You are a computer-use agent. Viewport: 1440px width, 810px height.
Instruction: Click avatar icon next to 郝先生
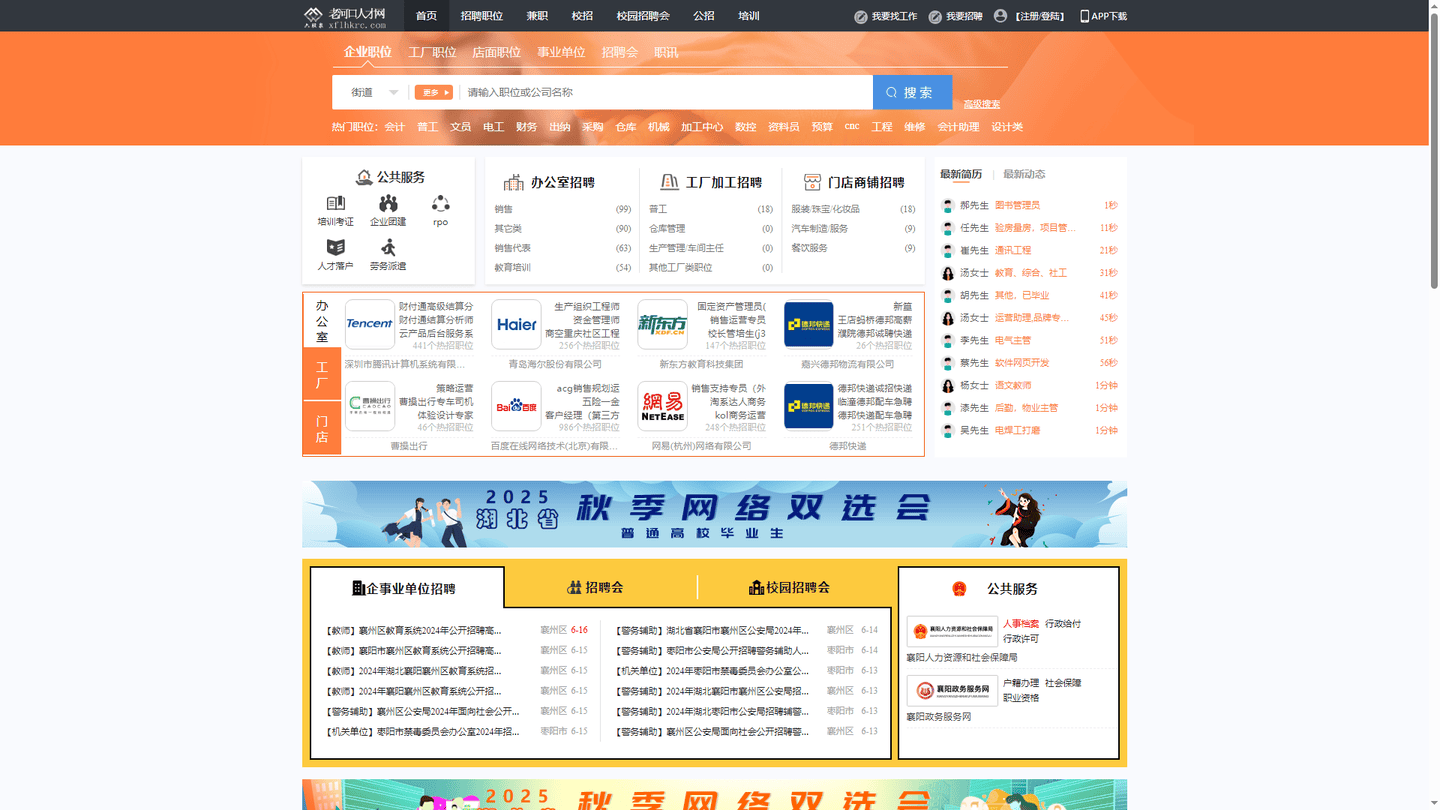pyautogui.click(x=948, y=206)
